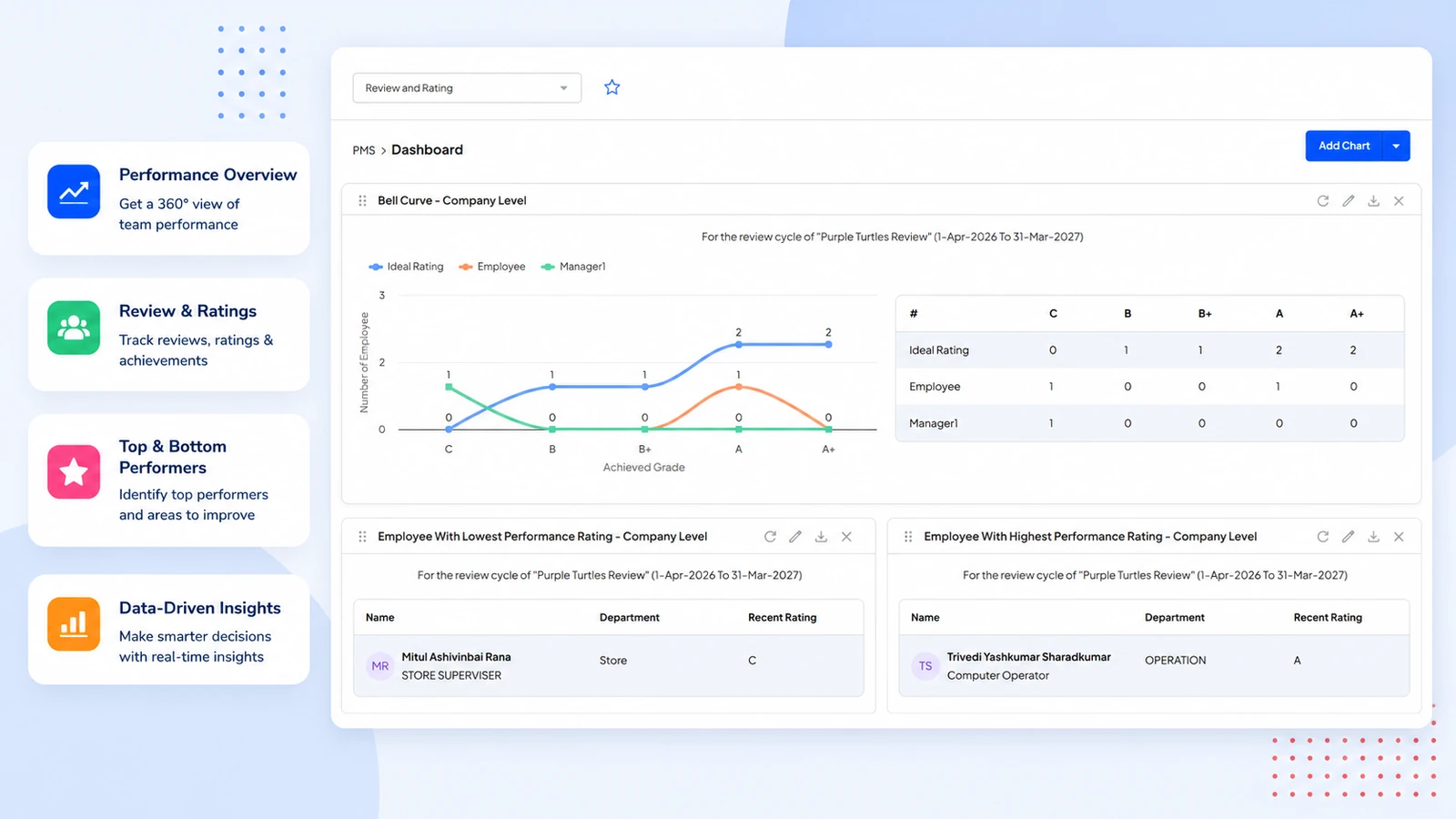Click the A+ column header in the table
Viewport: 1456px width, 819px height.
click(1357, 314)
